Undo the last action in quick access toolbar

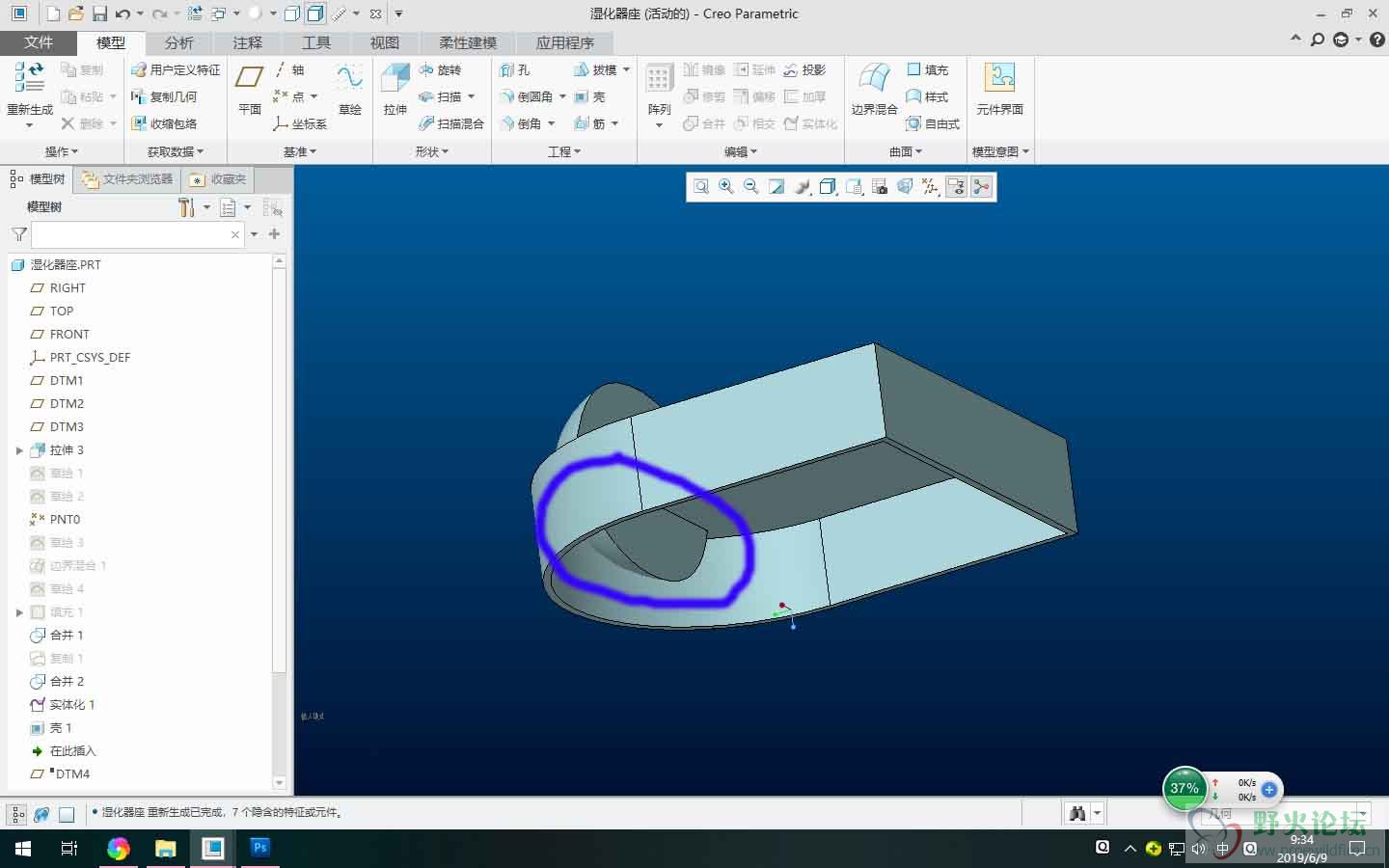[x=123, y=14]
